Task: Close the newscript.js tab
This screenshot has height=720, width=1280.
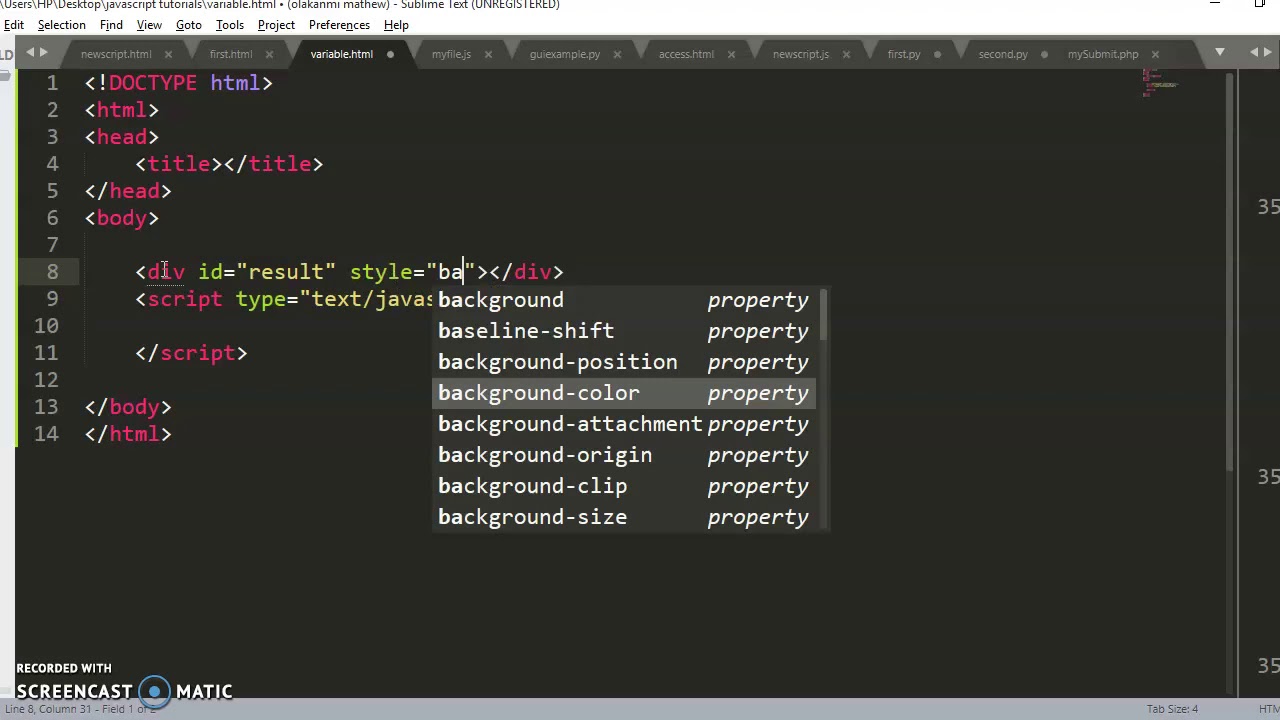Action: pos(846,54)
